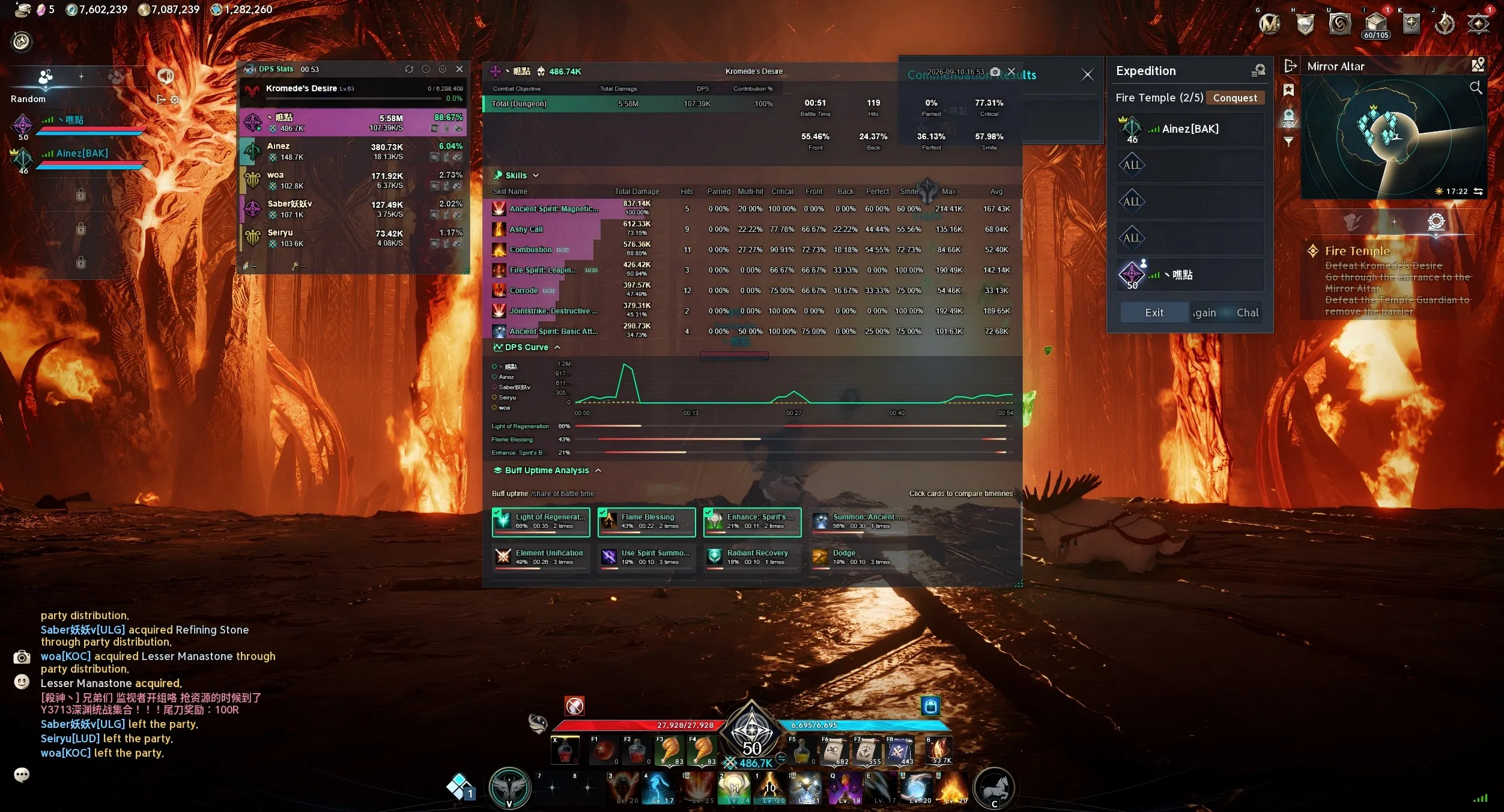
Task: Toggle visibility eye icon on Ainez row
Action: click(457, 157)
